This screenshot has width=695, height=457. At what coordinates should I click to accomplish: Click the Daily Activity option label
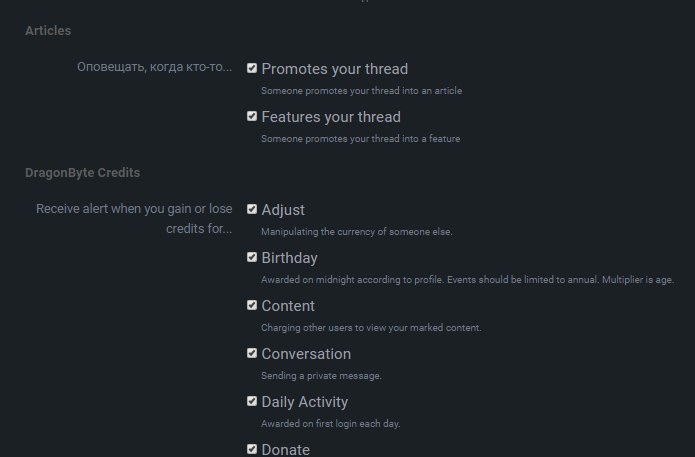[x=305, y=402]
